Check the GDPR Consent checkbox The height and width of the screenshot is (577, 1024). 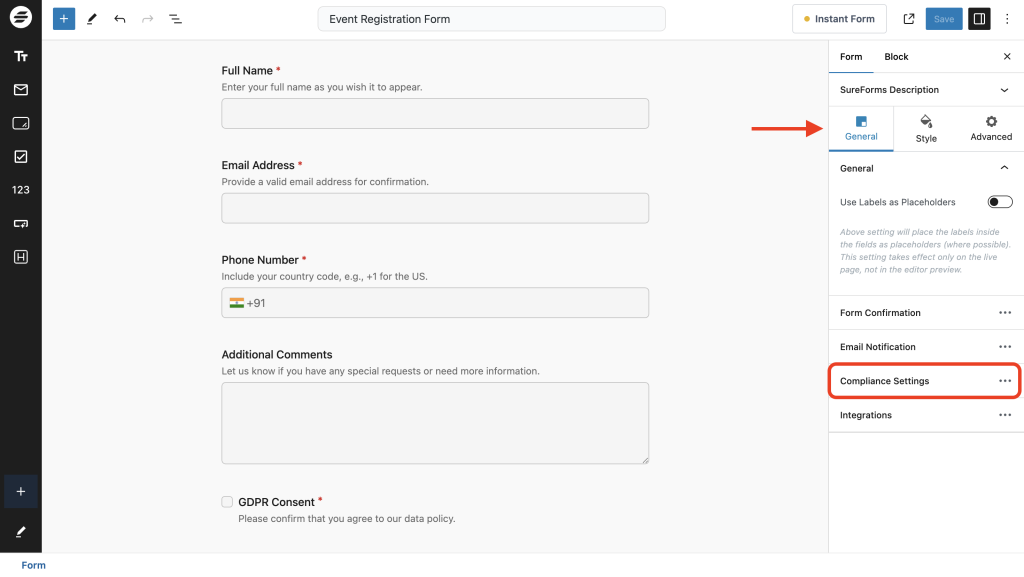227,501
